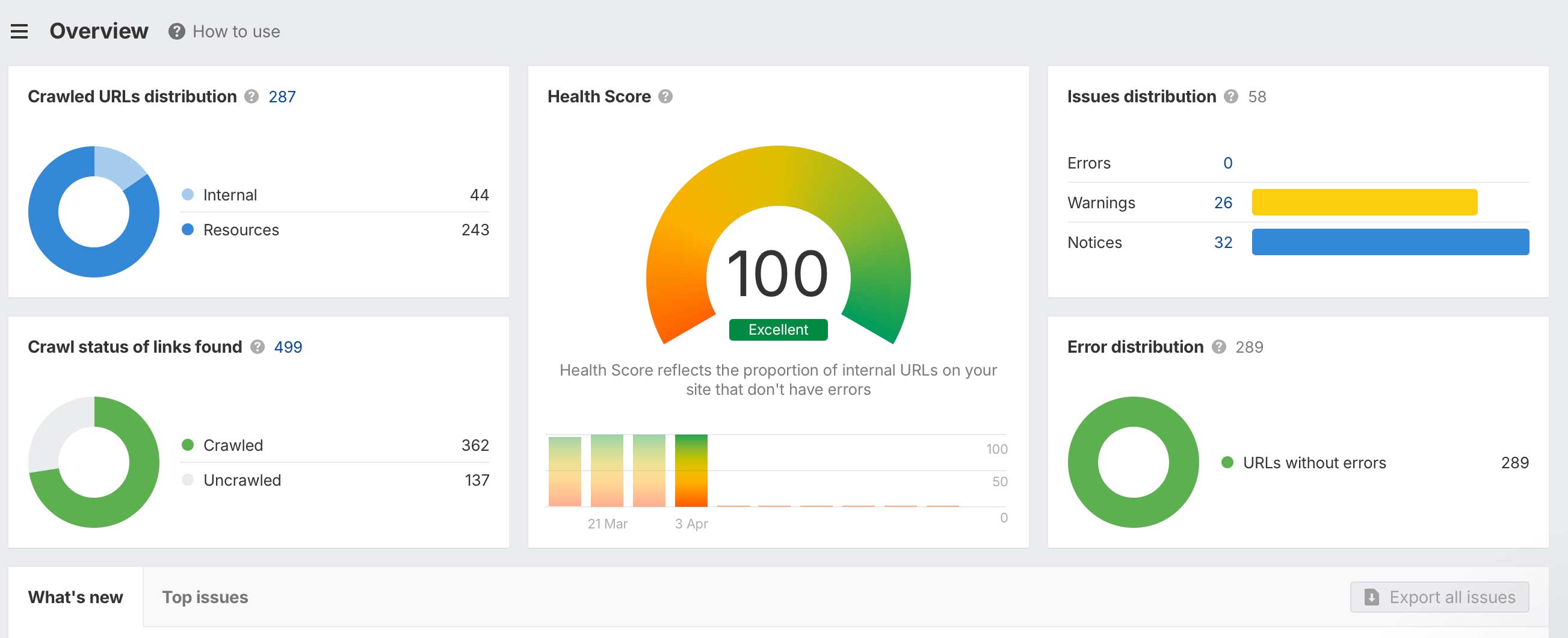
Task: Open the 32 Notices list
Action: click(x=1223, y=242)
